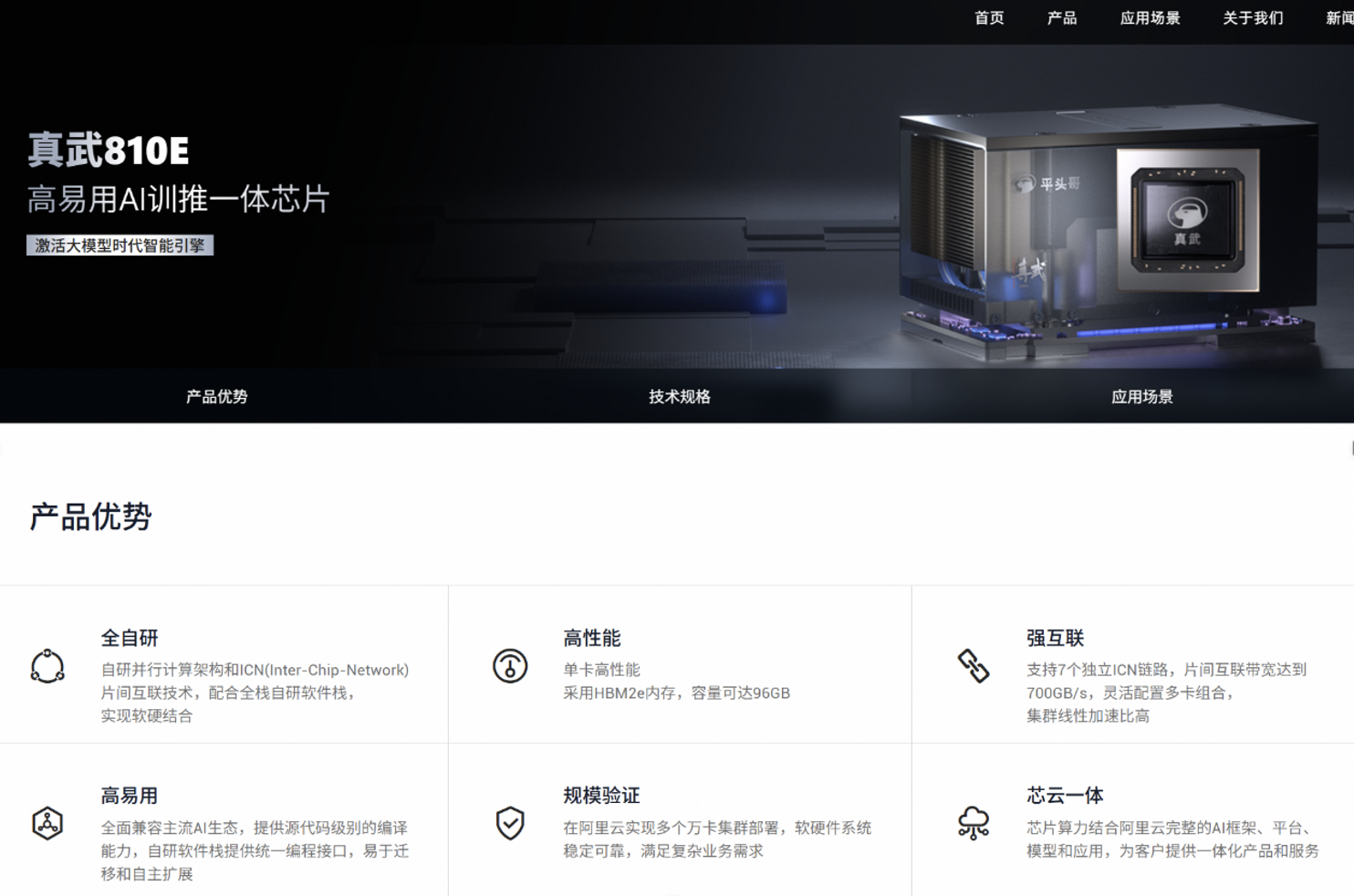The height and width of the screenshot is (896, 1354).
Task: Click the 真武810E product title
Action: [x=109, y=151]
